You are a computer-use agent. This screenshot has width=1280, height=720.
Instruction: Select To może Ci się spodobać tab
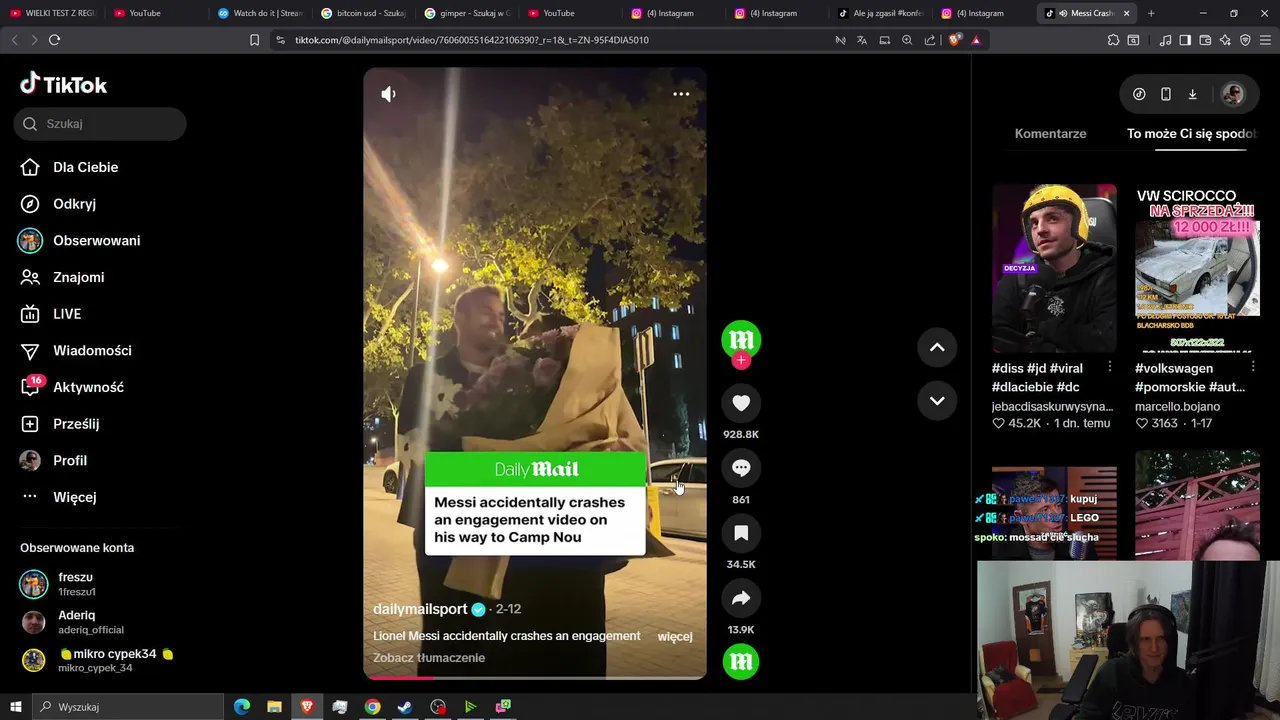[1191, 134]
